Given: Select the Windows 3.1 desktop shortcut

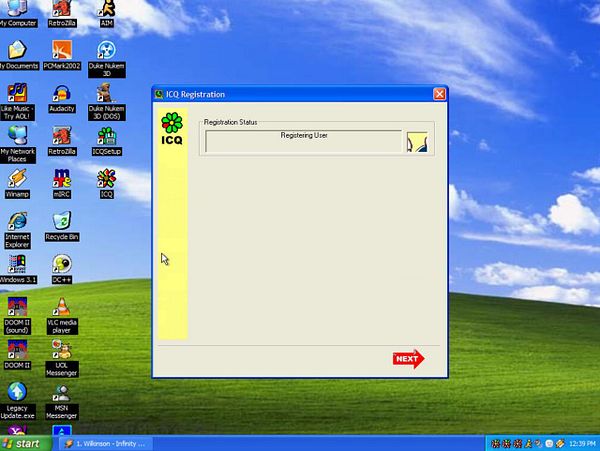Looking at the screenshot, I should coord(18,270).
